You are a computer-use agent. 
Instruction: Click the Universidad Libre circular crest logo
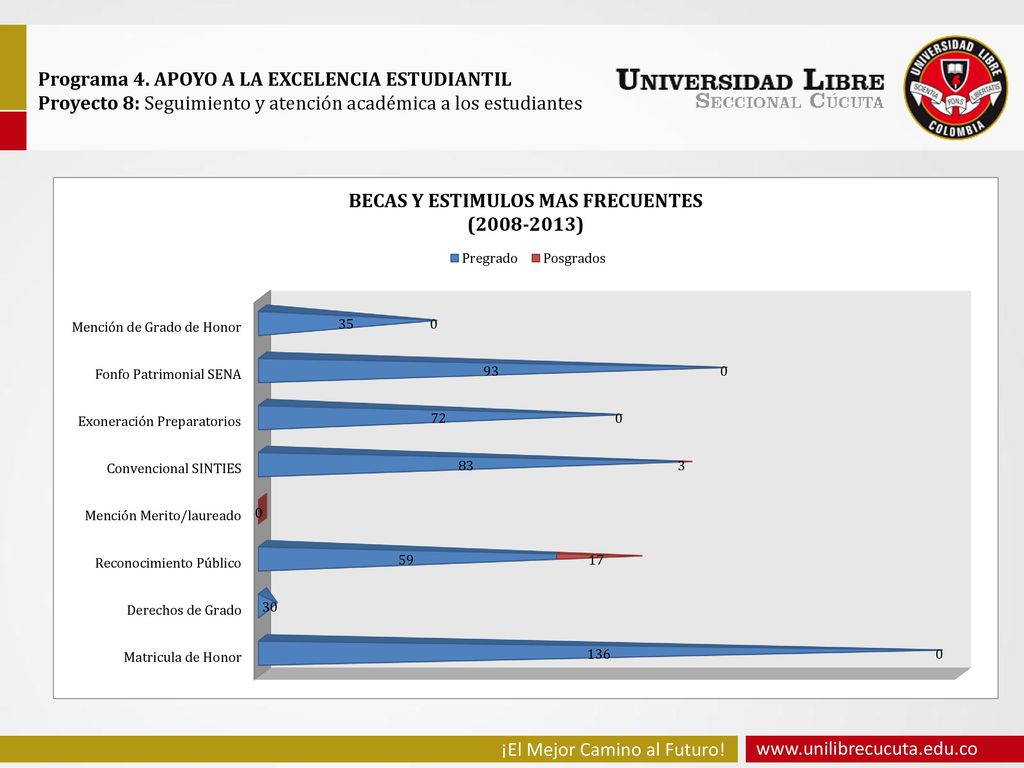click(x=955, y=88)
